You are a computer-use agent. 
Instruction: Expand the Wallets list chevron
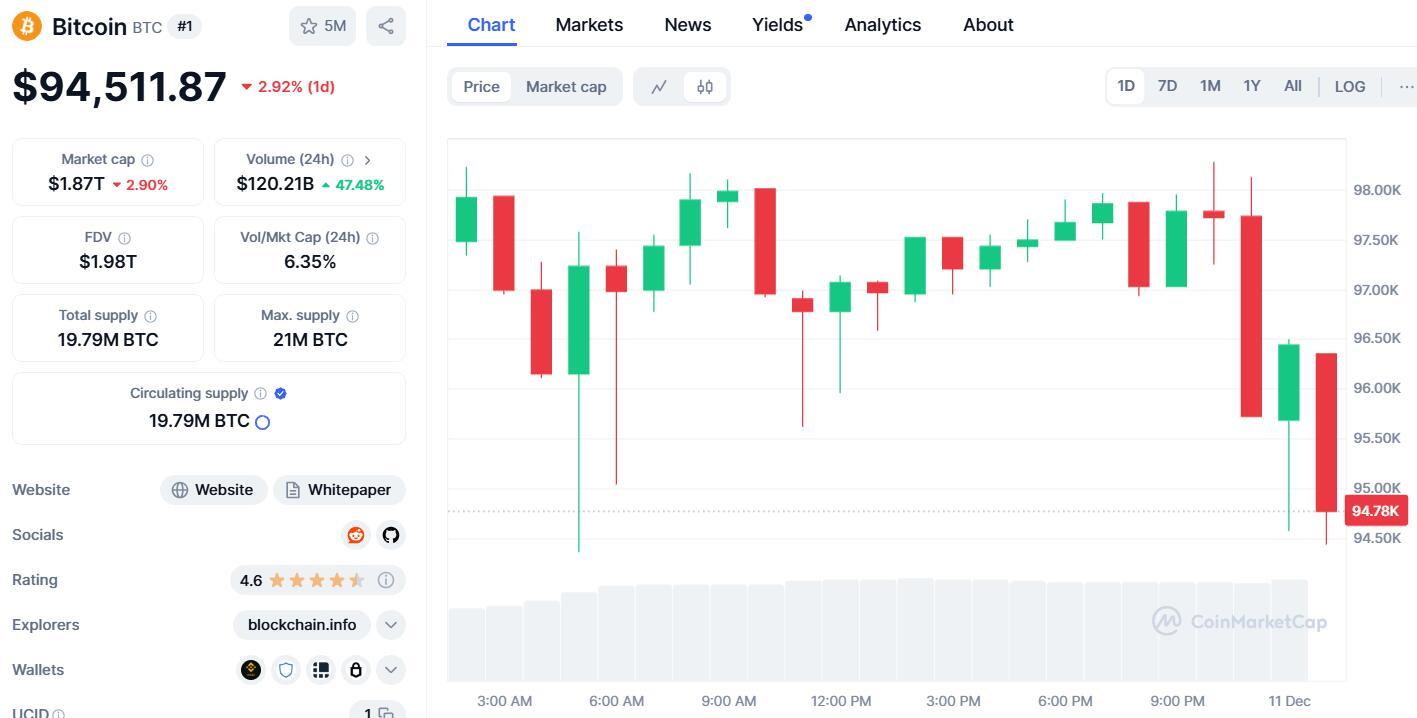391,670
